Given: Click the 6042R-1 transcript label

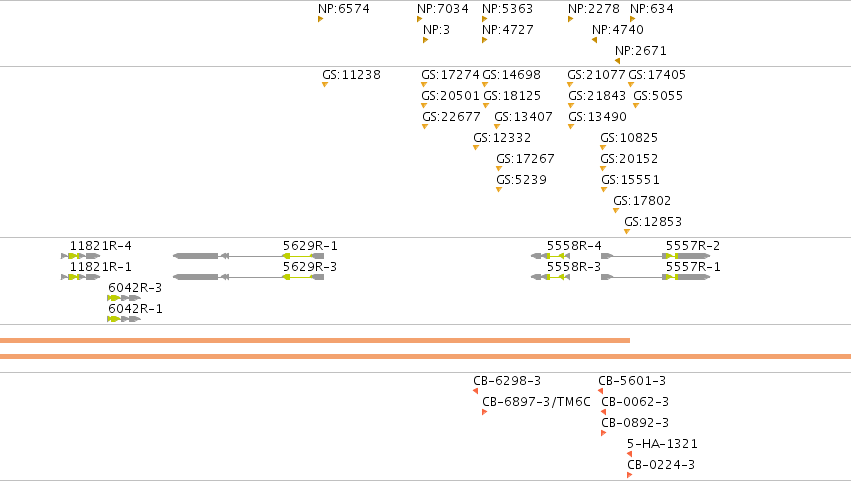Looking at the screenshot, I should [135, 309].
